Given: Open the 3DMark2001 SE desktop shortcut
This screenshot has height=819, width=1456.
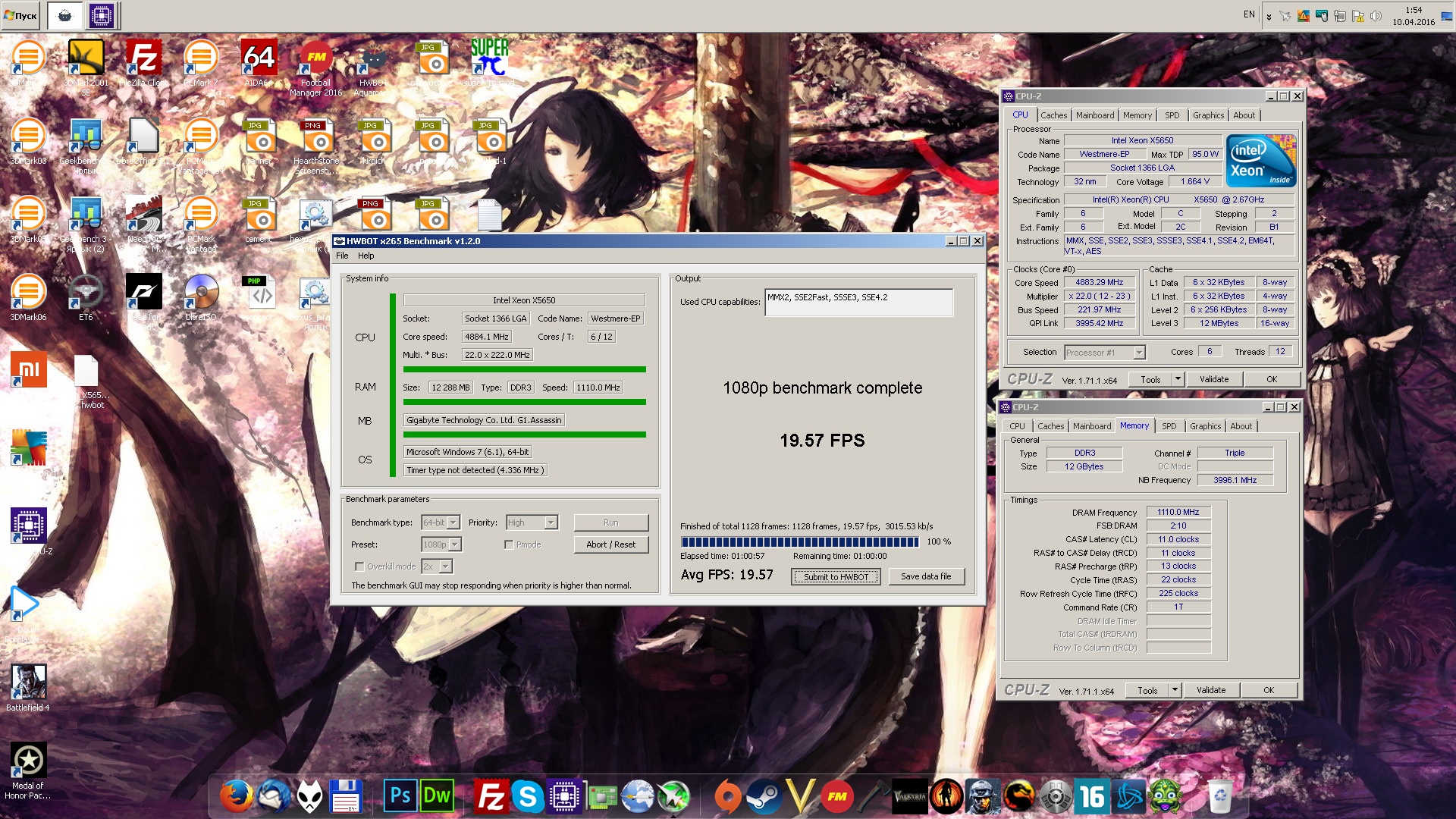Looking at the screenshot, I should click(x=86, y=58).
